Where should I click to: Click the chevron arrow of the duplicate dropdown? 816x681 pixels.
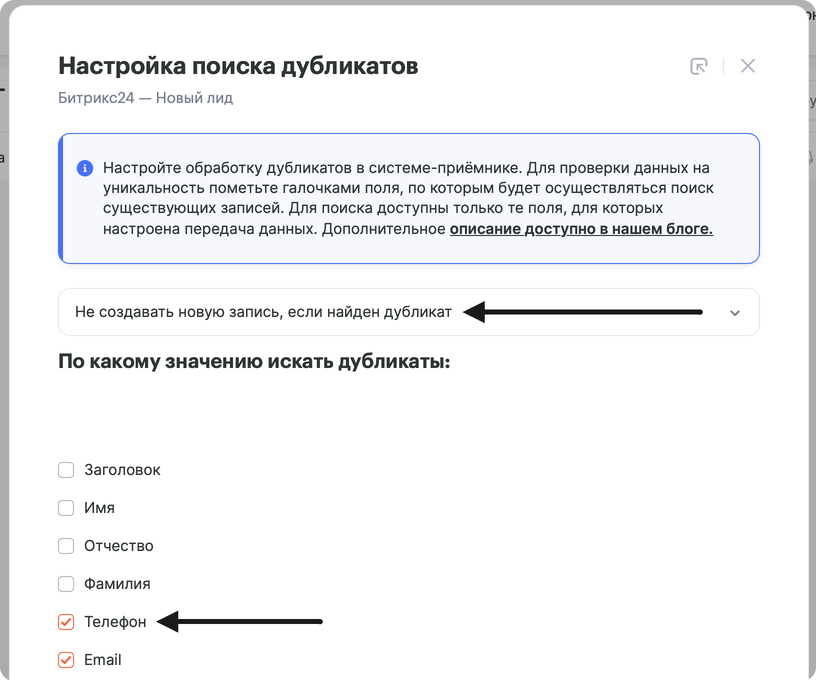[x=735, y=313]
